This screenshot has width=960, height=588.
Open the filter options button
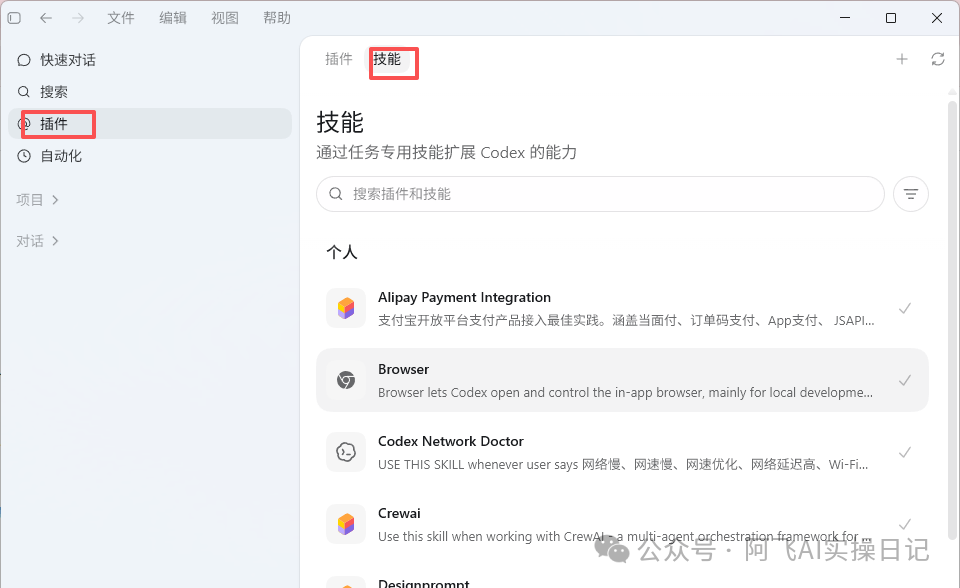pos(911,194)
